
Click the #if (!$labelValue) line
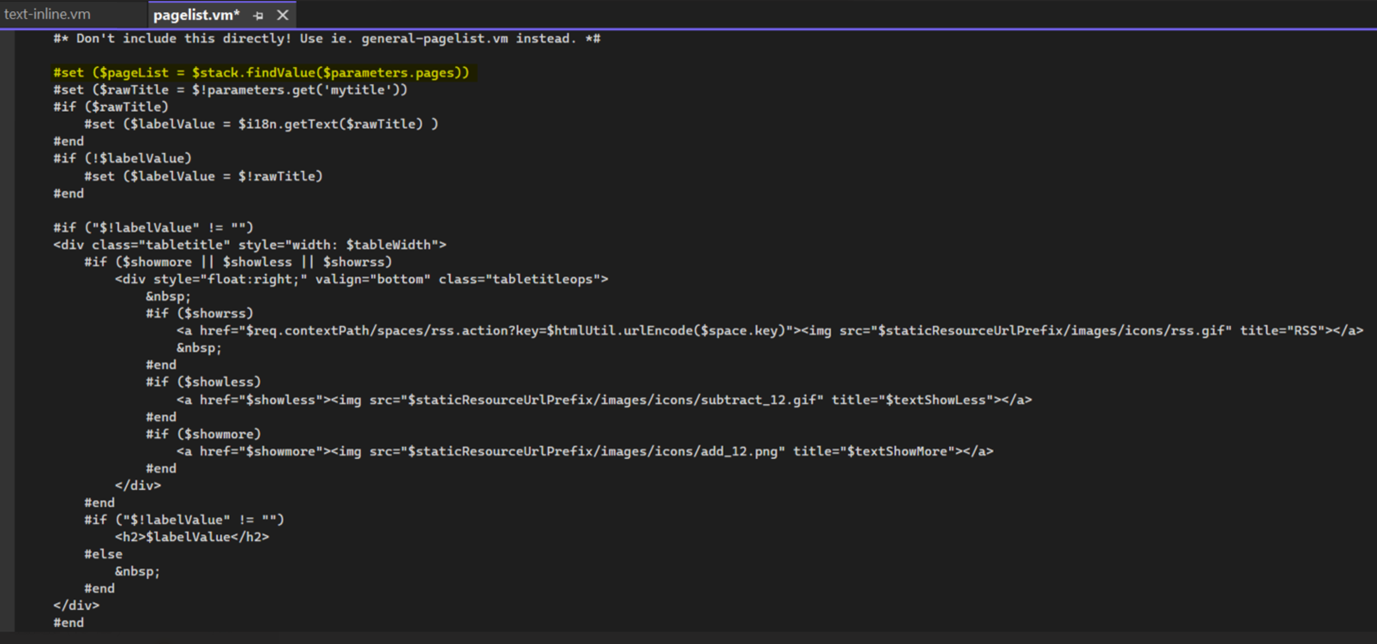click(122, 158)
